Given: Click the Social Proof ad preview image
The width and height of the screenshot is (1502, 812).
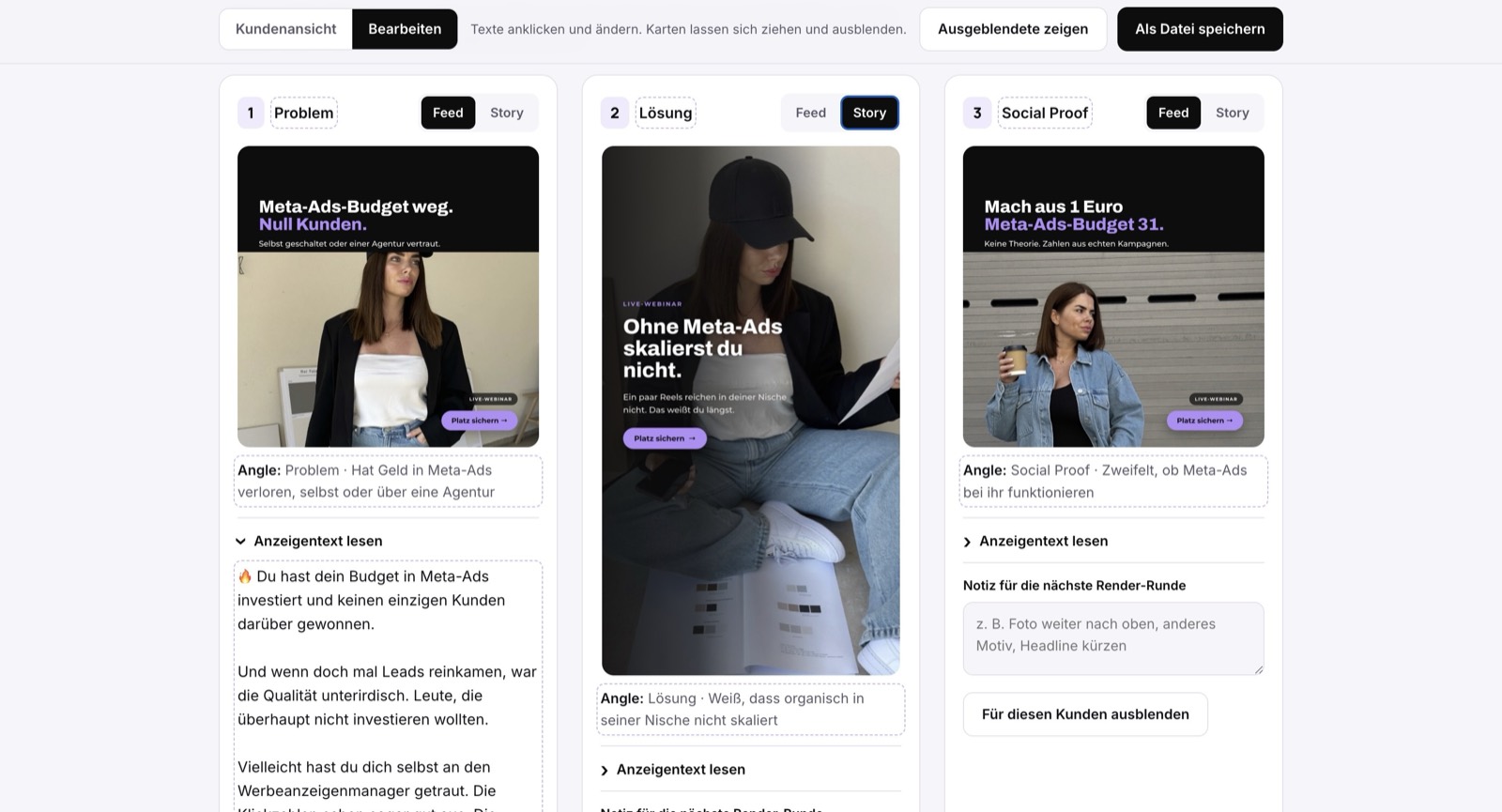Looking at the screenshot, I should click(1113, 297).
